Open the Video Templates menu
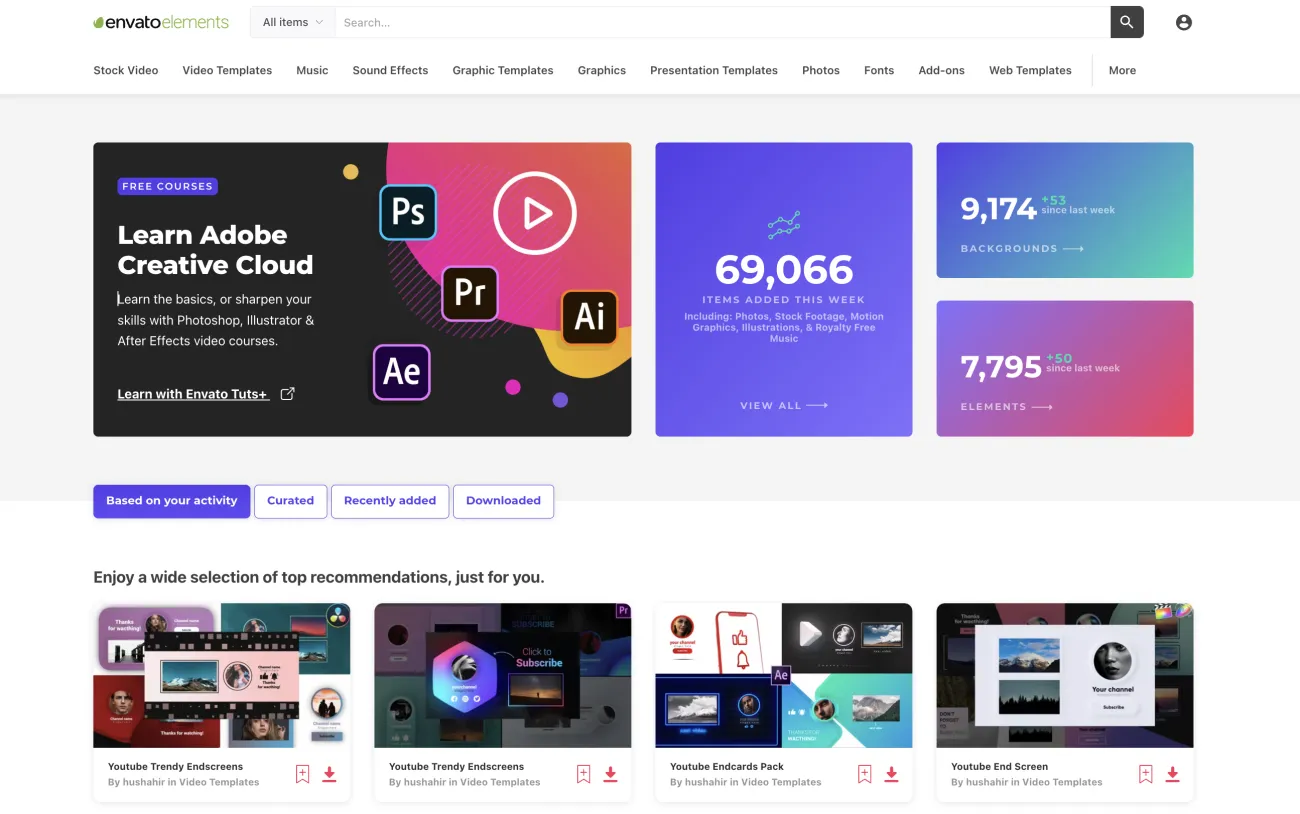This screenshot has height=814, width=1300. coord(227,70)
